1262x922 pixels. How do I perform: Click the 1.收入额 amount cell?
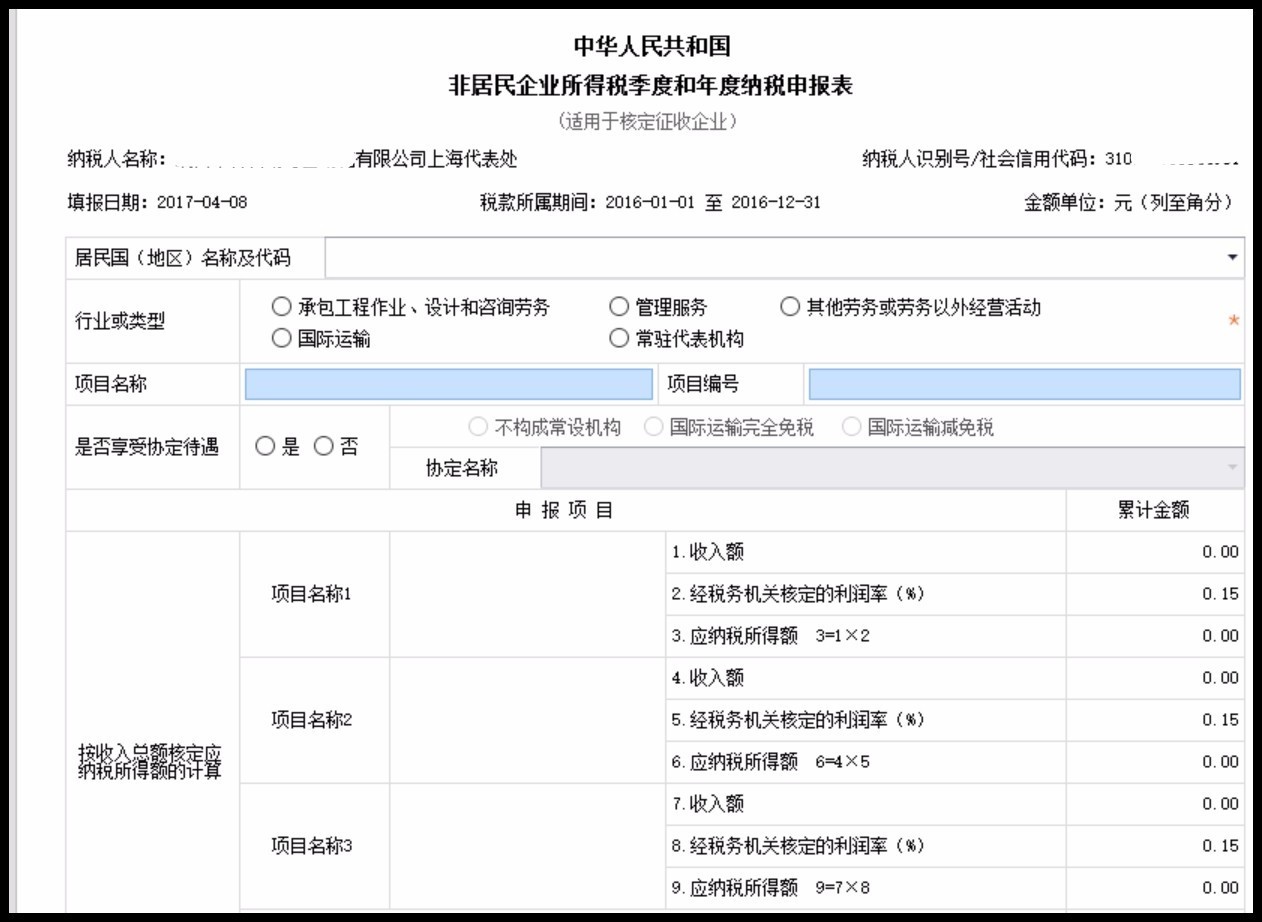[x=1155, y=552]
